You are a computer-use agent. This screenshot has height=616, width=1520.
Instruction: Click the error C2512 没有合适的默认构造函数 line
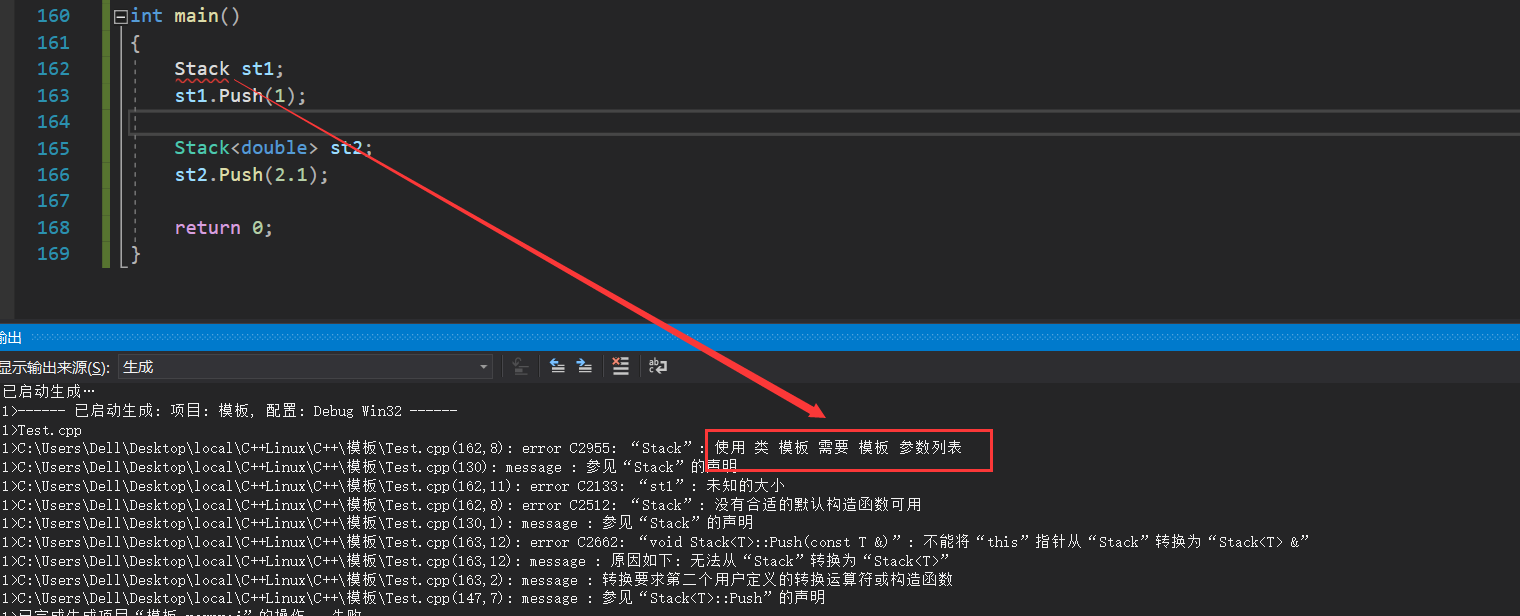coord(461,505)
